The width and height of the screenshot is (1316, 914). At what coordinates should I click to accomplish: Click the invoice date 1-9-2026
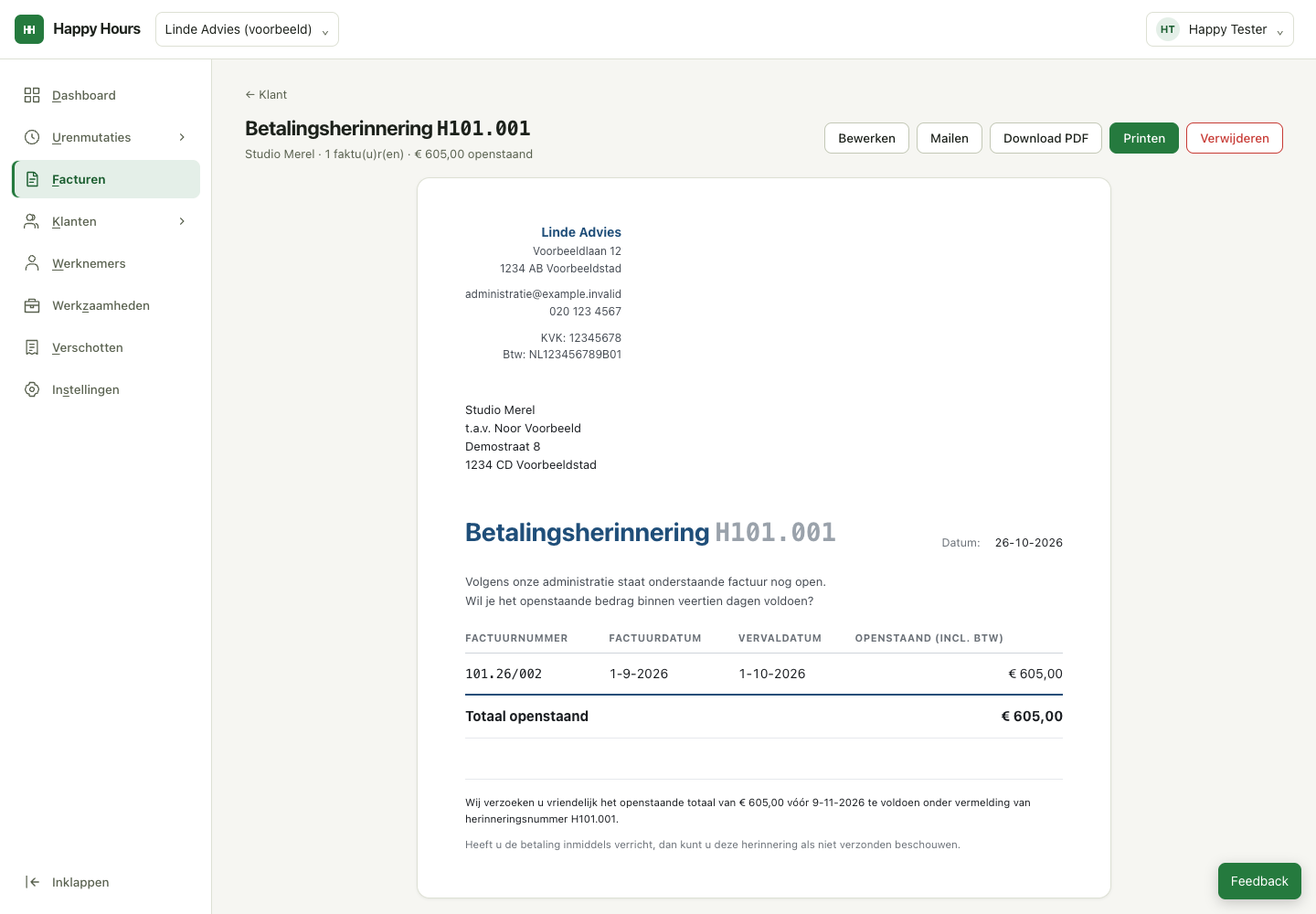(639, 674)
